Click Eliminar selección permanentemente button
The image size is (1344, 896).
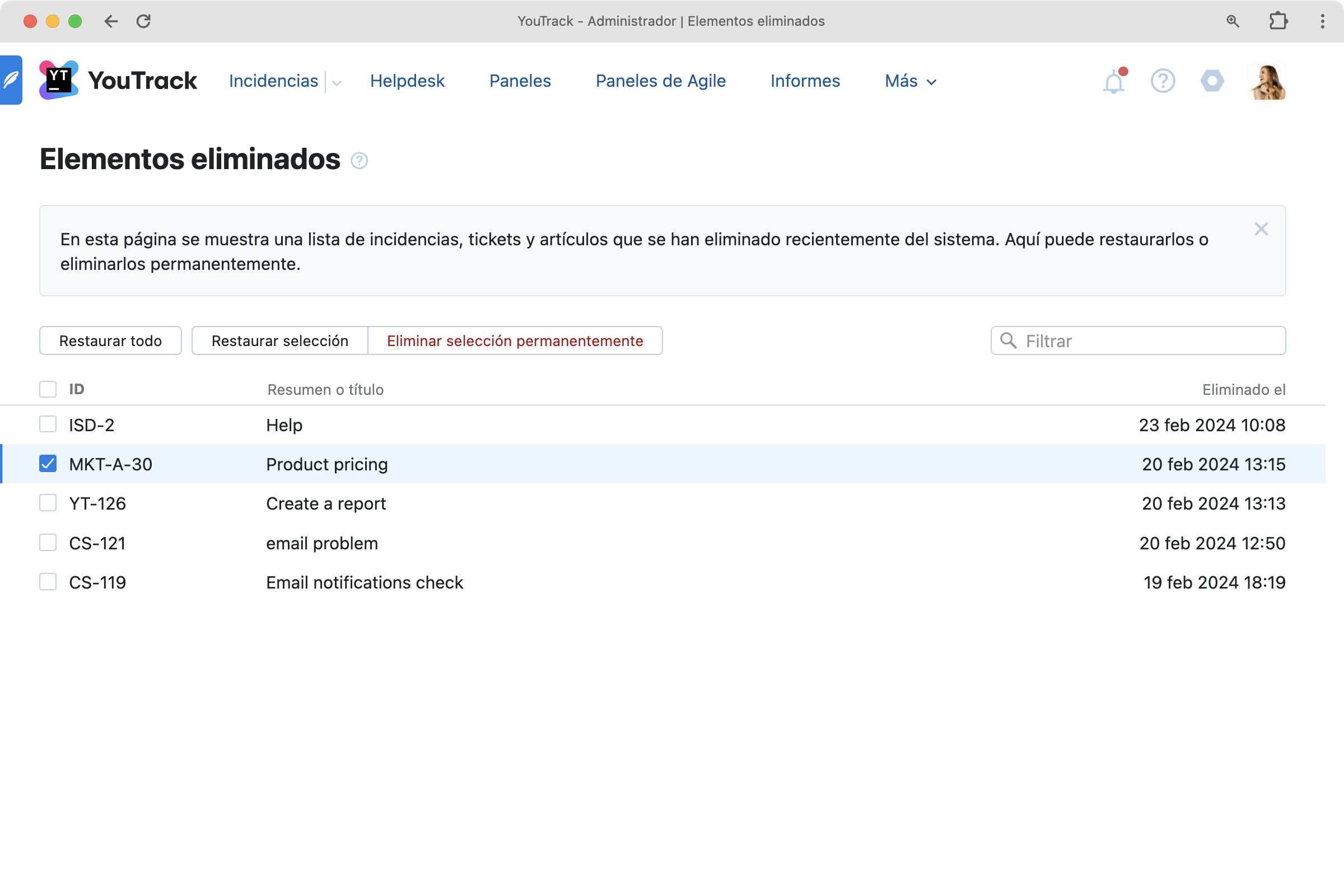click(515, 340)
